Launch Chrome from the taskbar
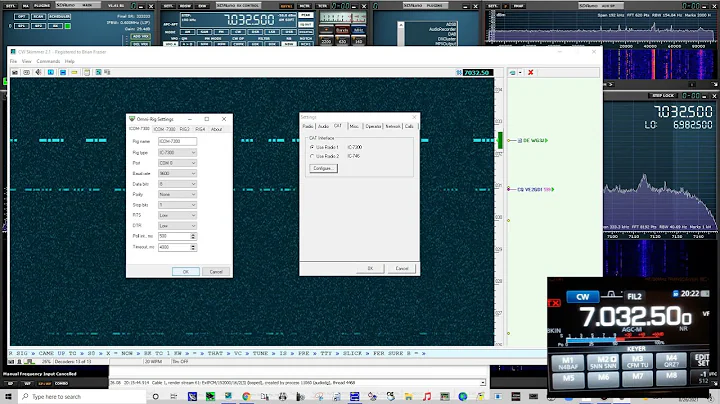The height and width of the screenshot is (404, 720). point(246,396)
